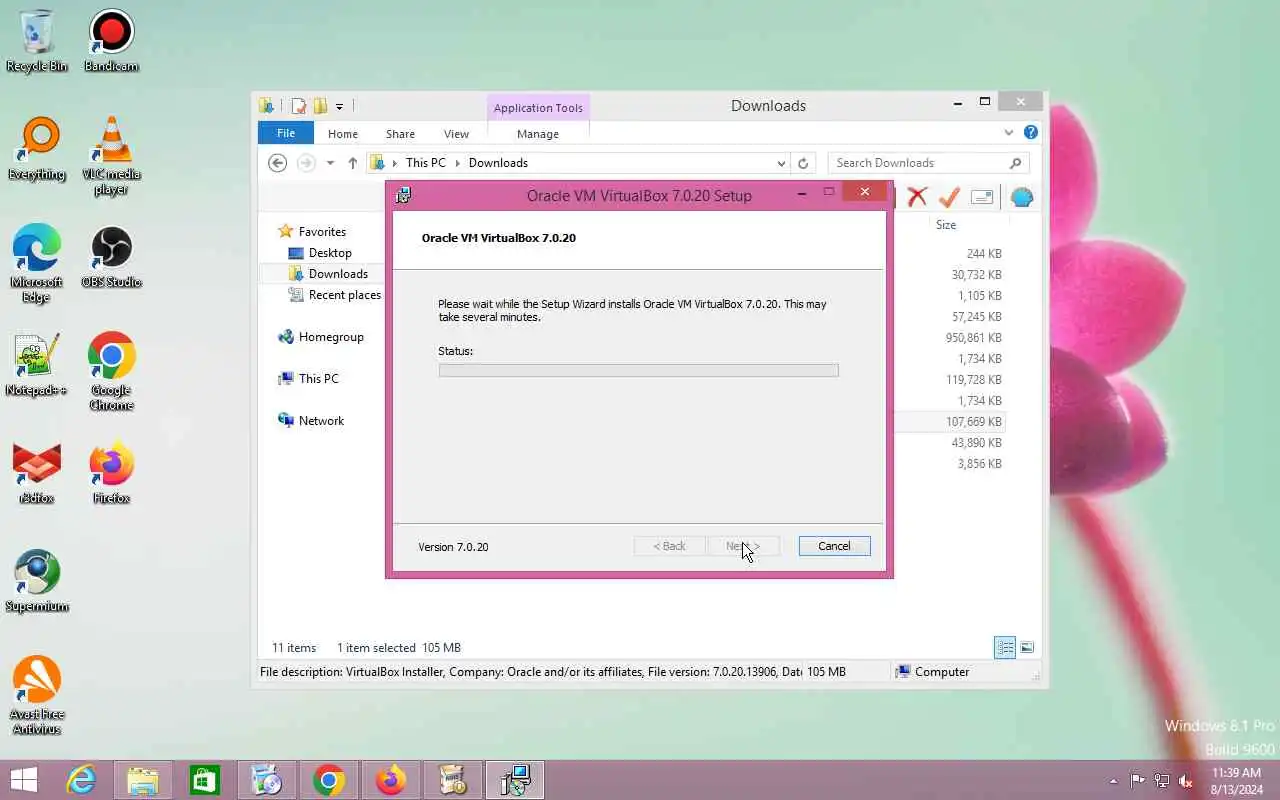Select Homegroup in the navigation pane
The width and height of the screenshot is (1280, 800).
click(x=331, y=337)
